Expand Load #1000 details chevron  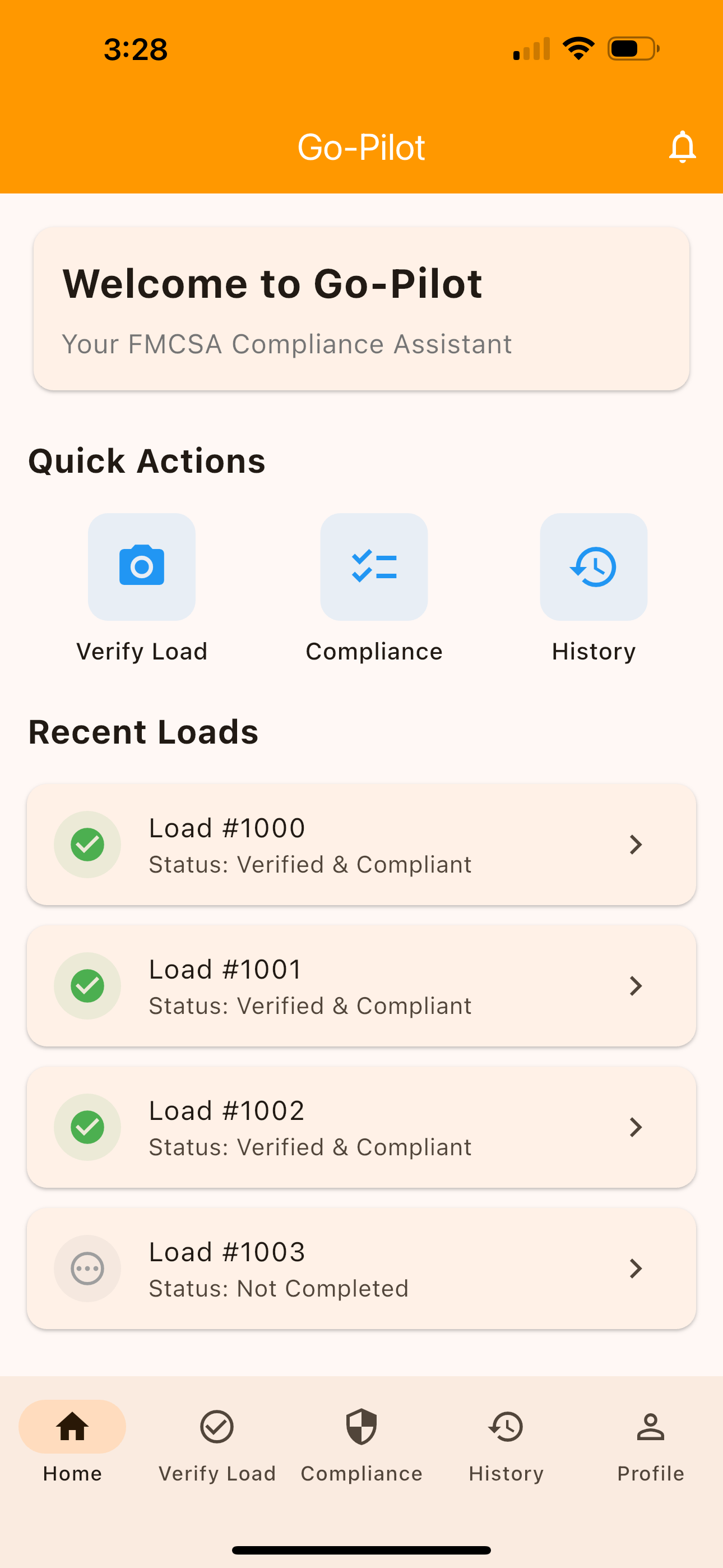(x=636, y=844)
